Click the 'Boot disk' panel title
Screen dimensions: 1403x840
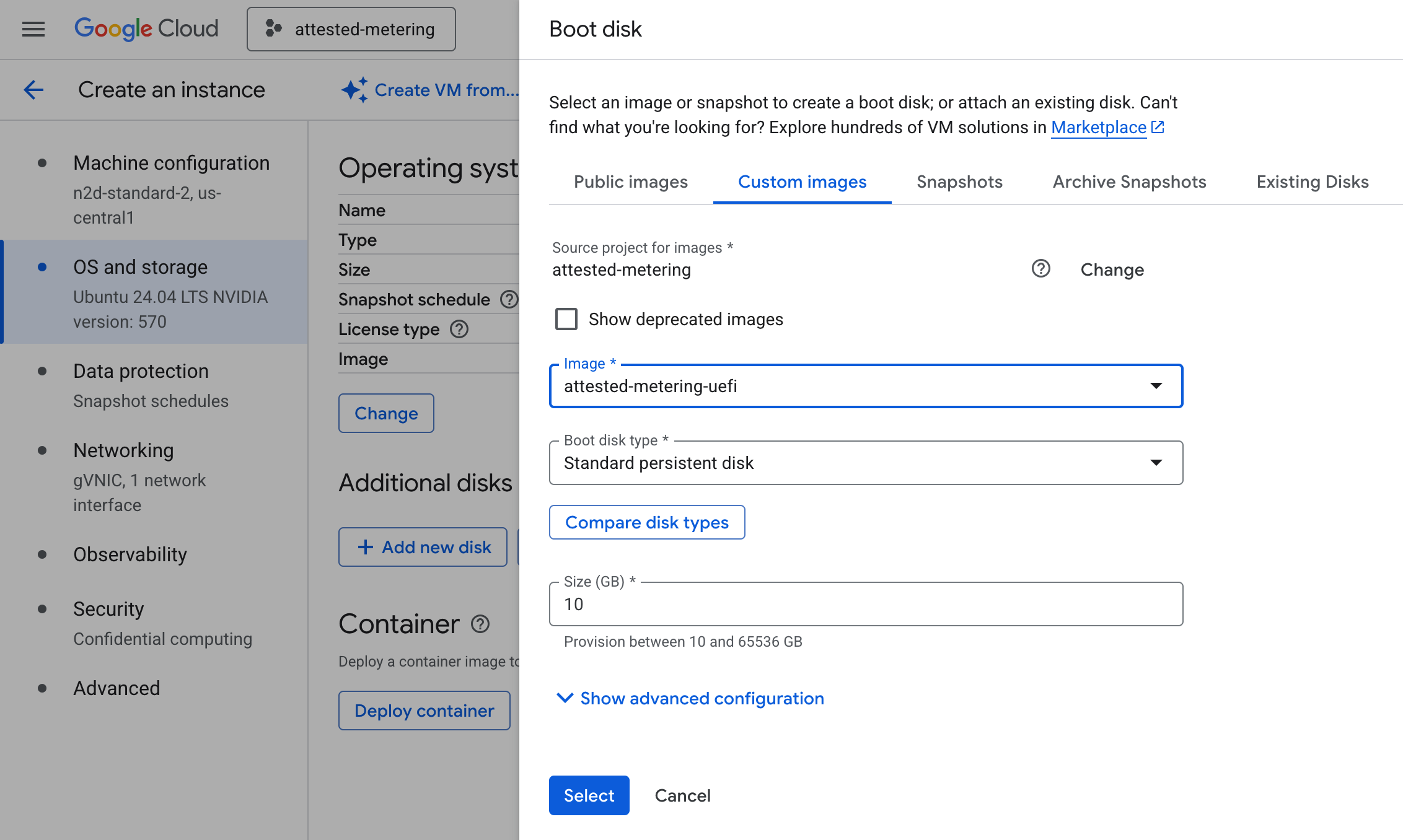(x=596, y=29)
